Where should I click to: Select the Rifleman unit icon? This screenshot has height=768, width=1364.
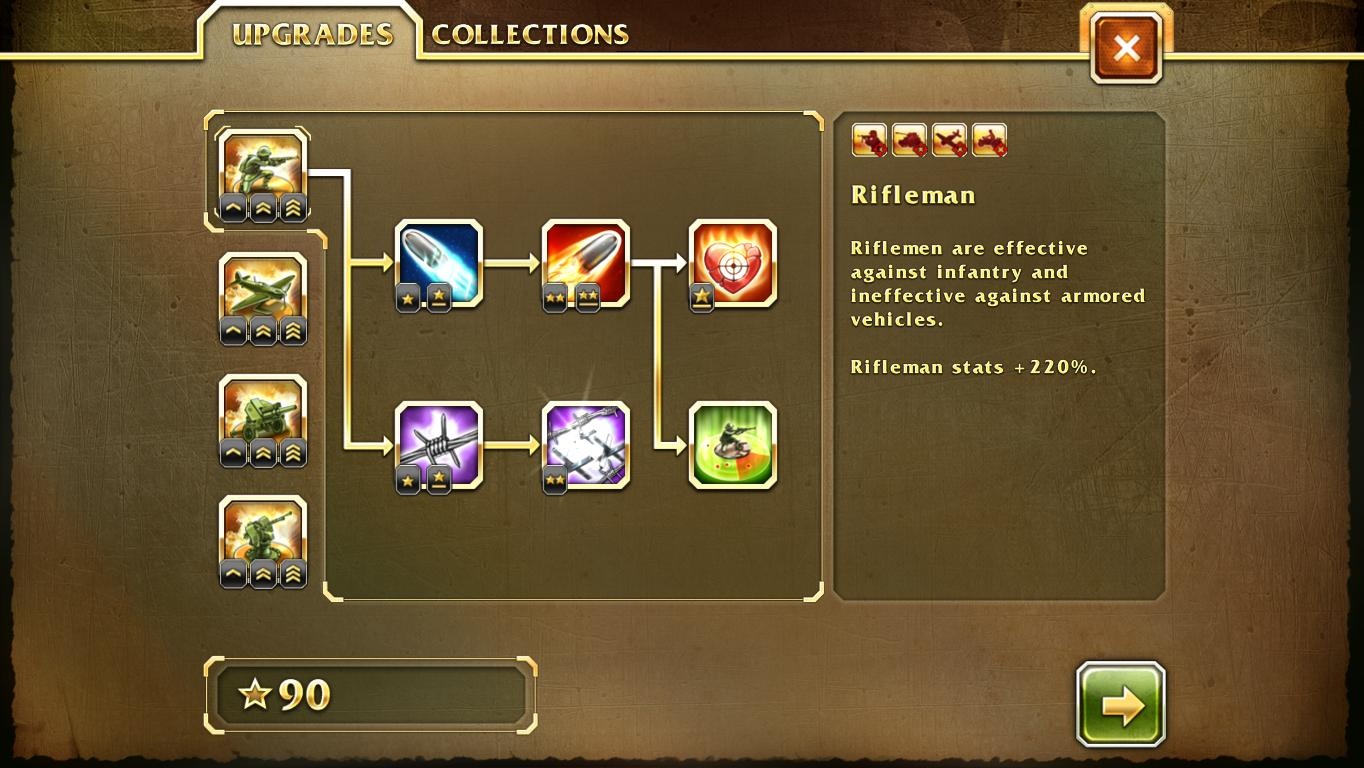pyautogui.click(x=263, y=165)
